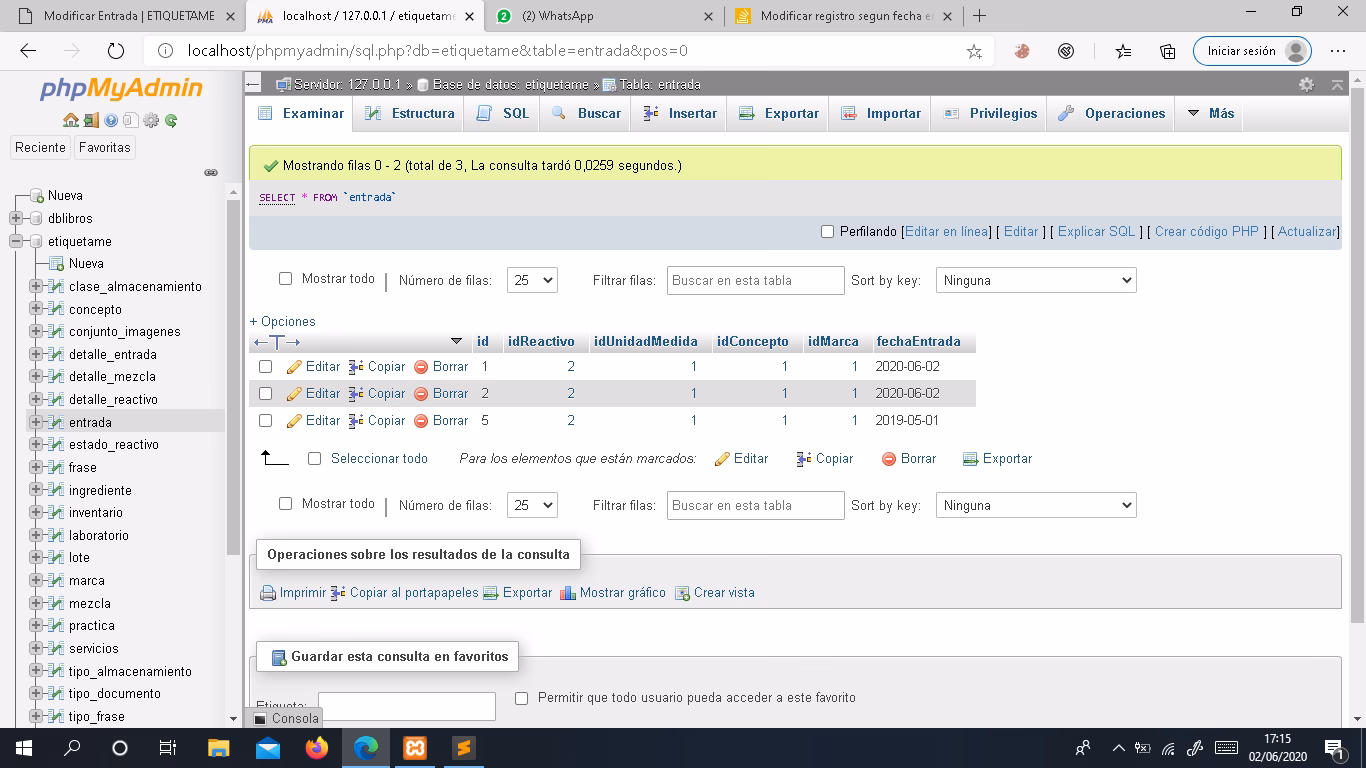Click the logout door icon
This screenshot has width=1366, height=768.
[91, 120]
